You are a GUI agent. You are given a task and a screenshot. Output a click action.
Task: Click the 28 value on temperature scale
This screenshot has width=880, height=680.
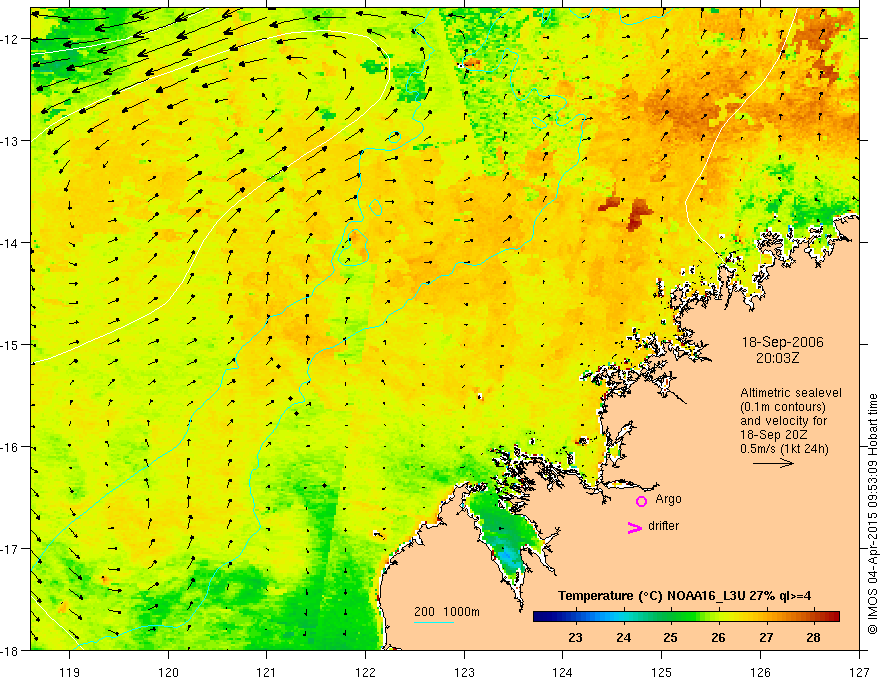813,637
